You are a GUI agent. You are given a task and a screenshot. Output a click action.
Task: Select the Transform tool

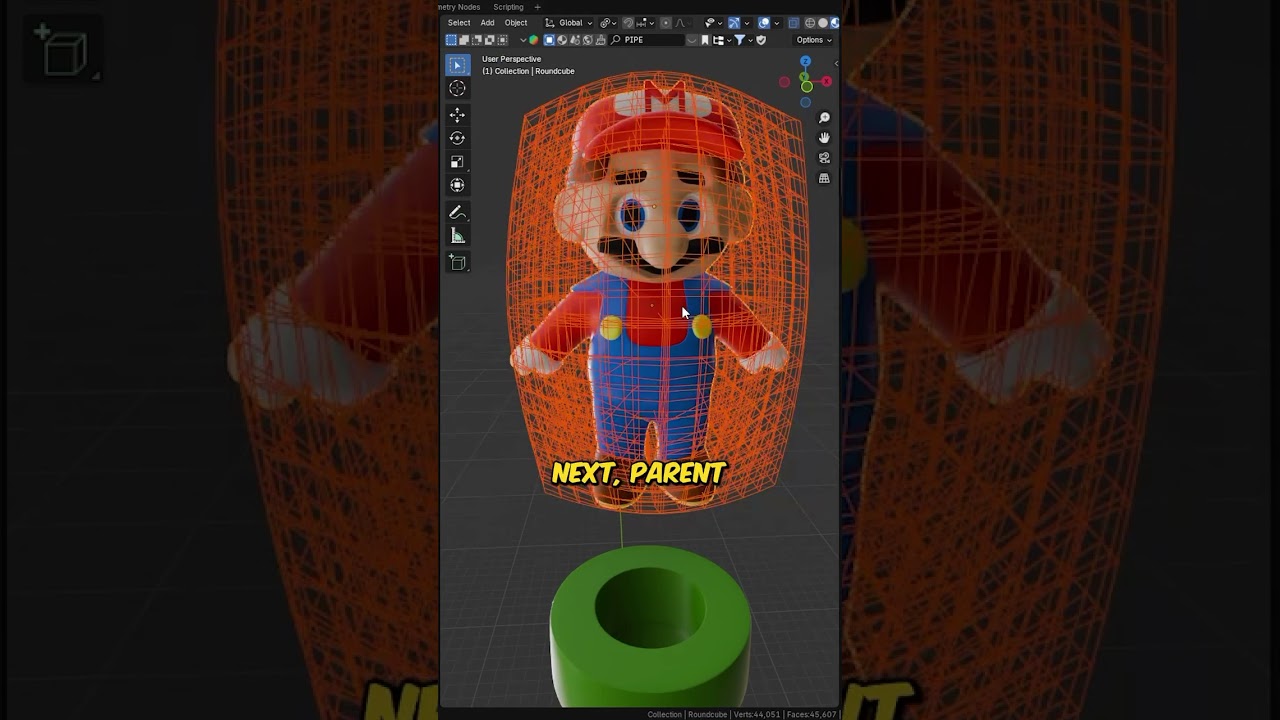457,184
